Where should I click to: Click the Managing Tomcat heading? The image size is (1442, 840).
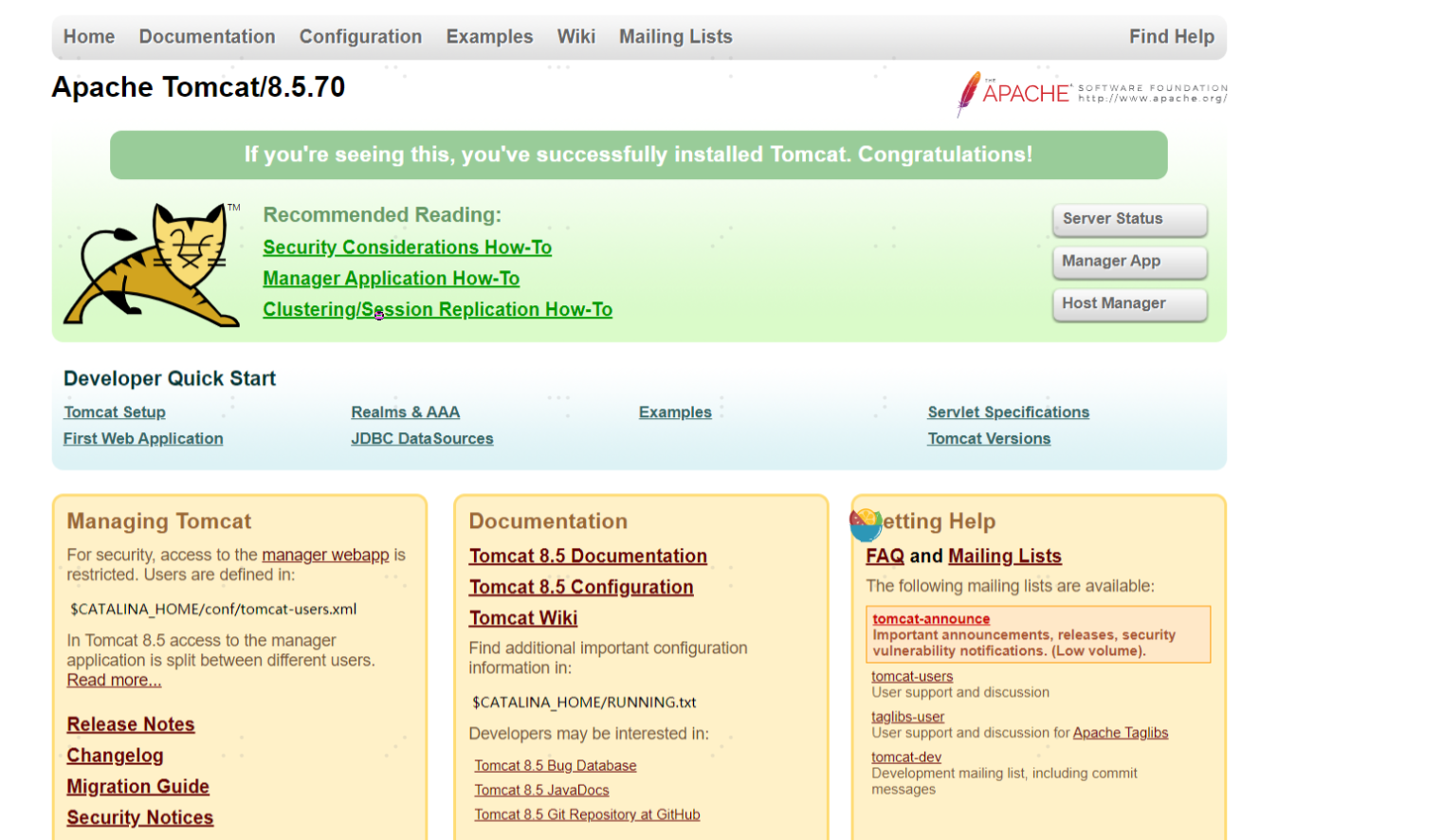[159, 521]
